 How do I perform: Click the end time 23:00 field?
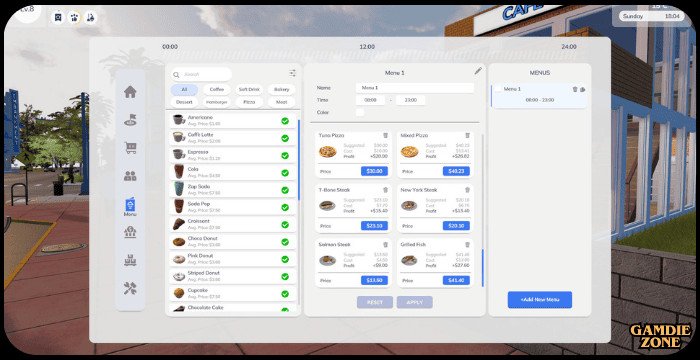[x=410, y=100]
